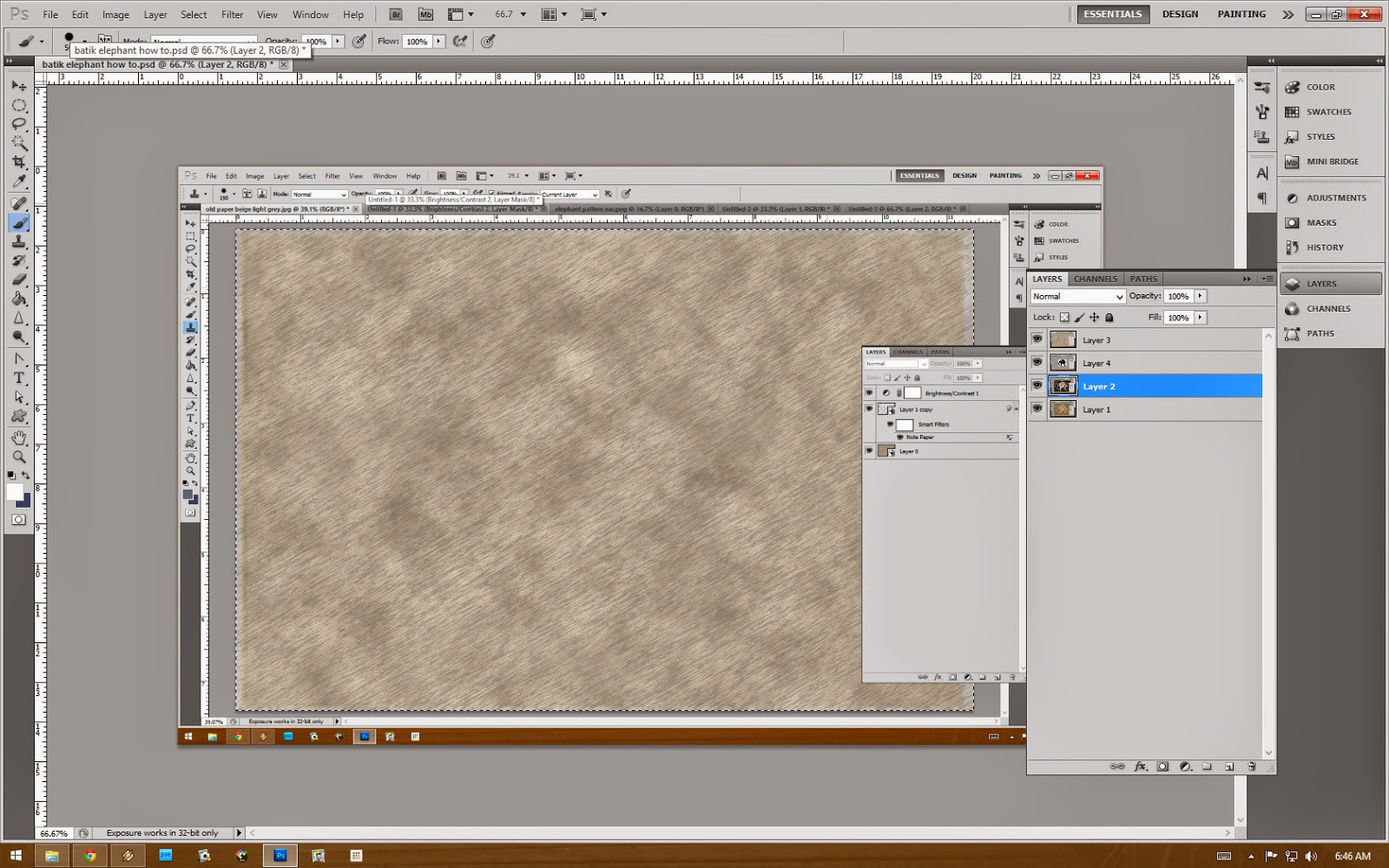Viewport: 1389px width, 868px height.
Task: Open Mini Bridge from the application bar
Action: tap(425, 15)
